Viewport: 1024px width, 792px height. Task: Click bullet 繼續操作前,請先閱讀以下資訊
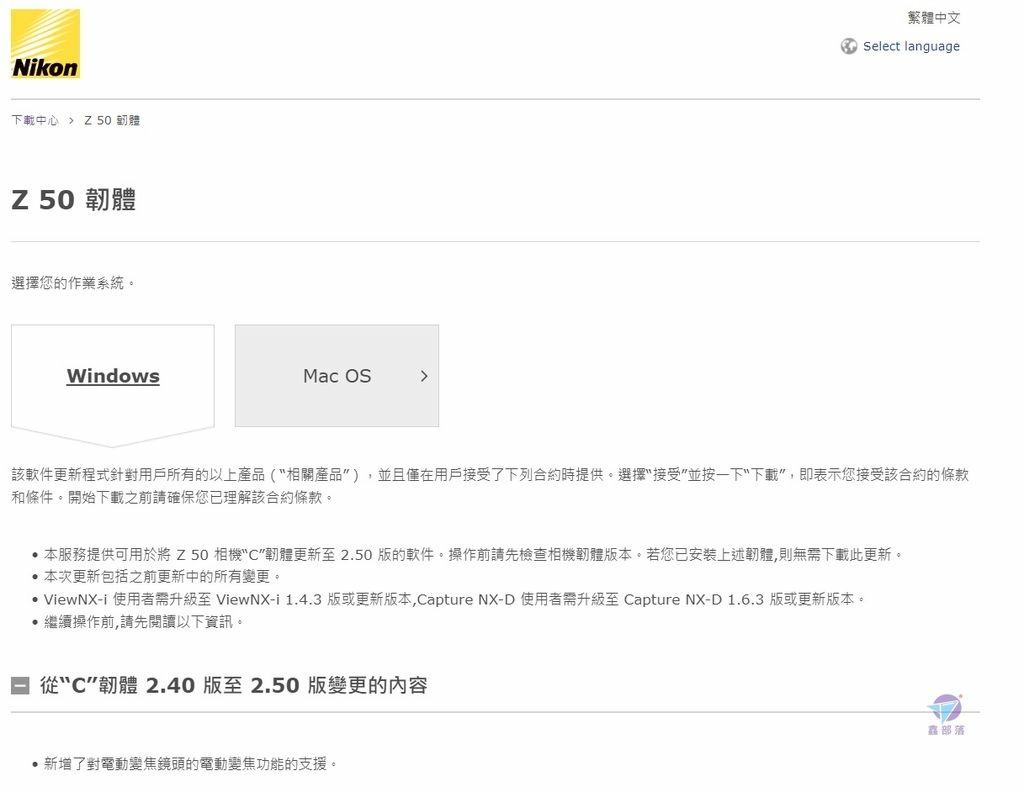point(144,622)
